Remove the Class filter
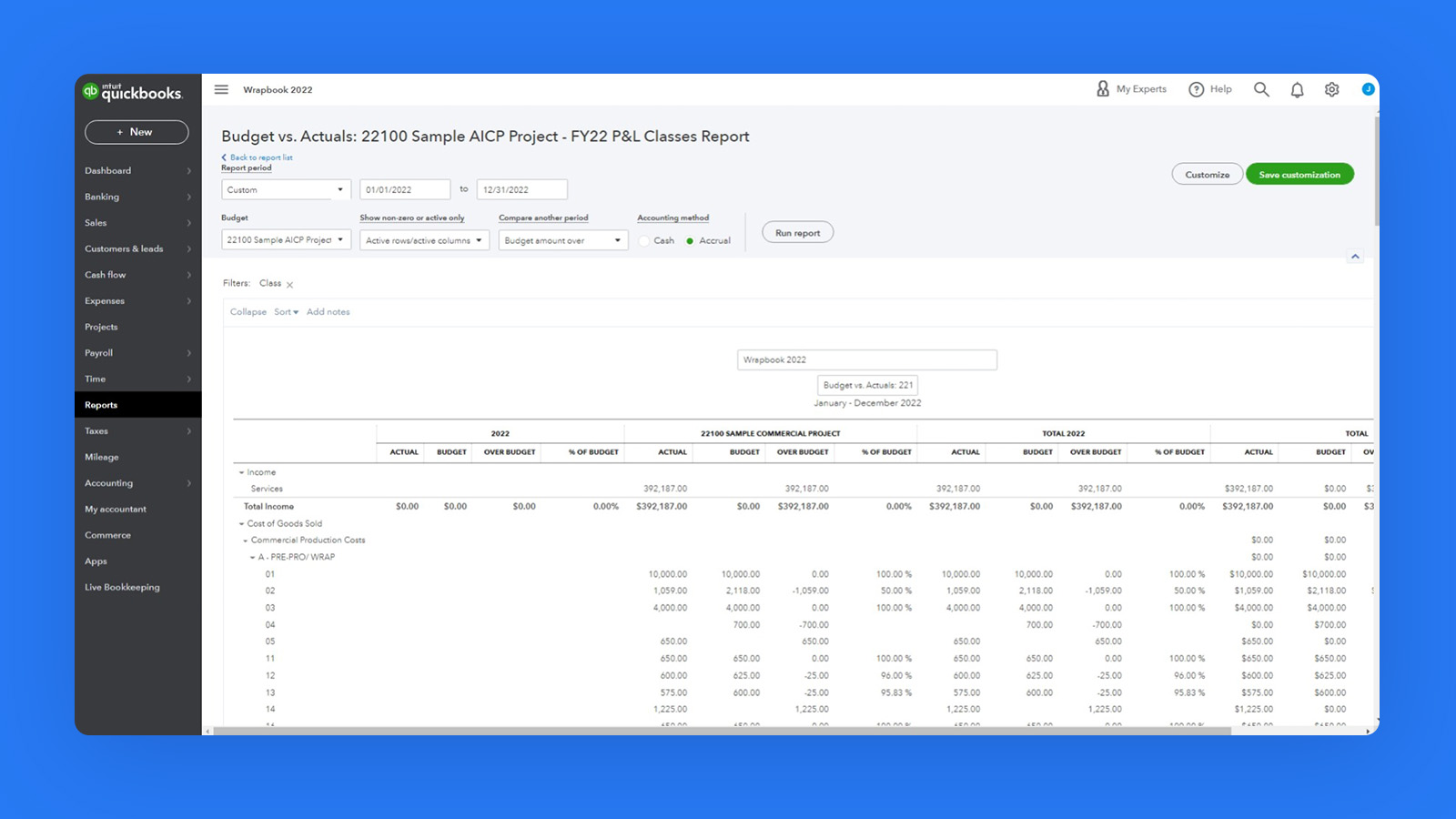Screen dimensions: 1456x819 click(x=289, y=283)
